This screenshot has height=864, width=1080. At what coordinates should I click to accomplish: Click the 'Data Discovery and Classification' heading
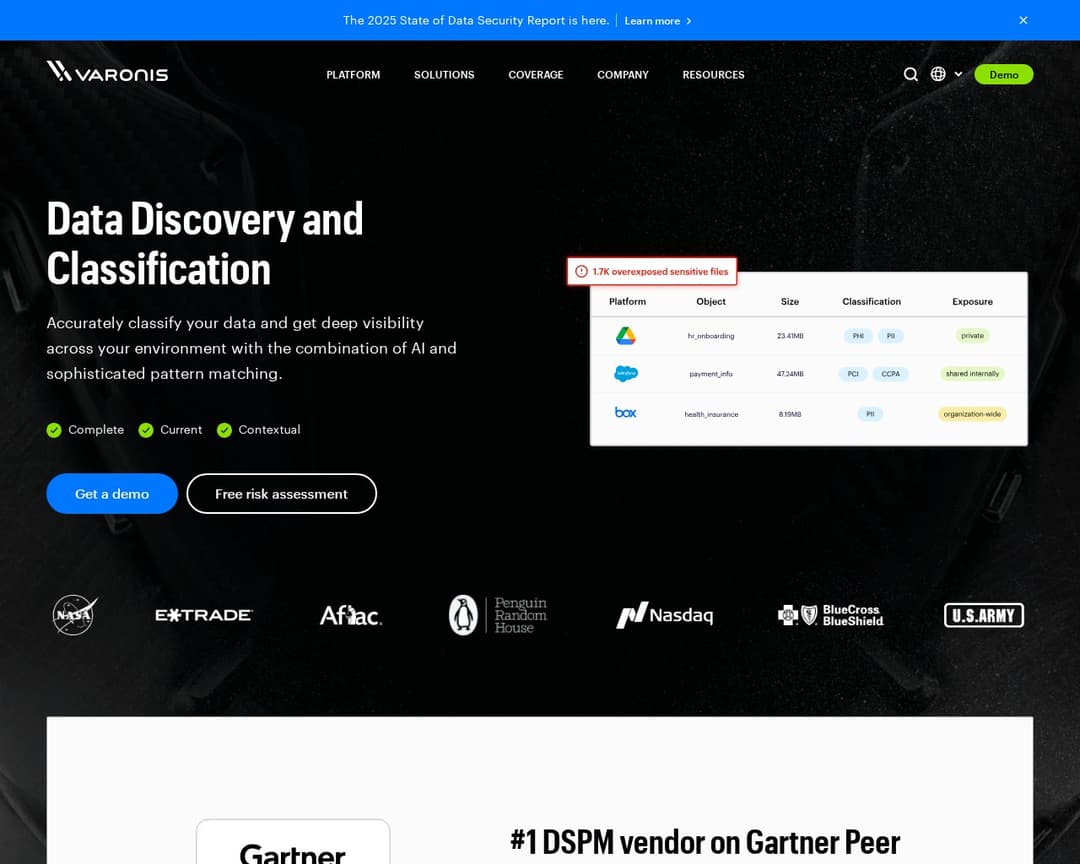click(x=205, y=243)
